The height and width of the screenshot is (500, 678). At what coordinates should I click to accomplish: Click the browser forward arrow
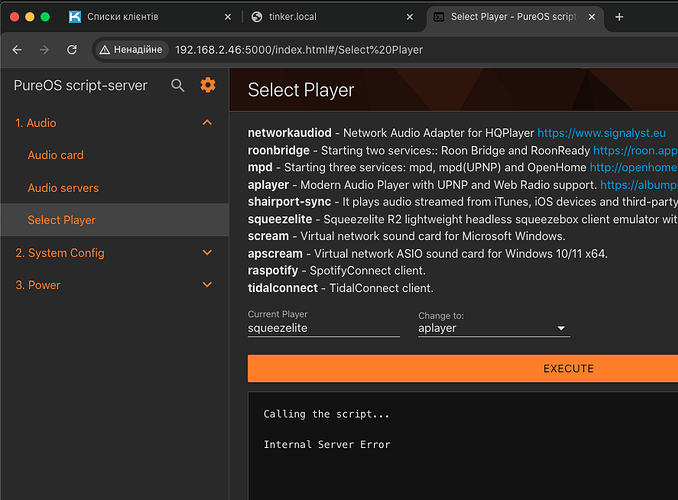[44, 50]
